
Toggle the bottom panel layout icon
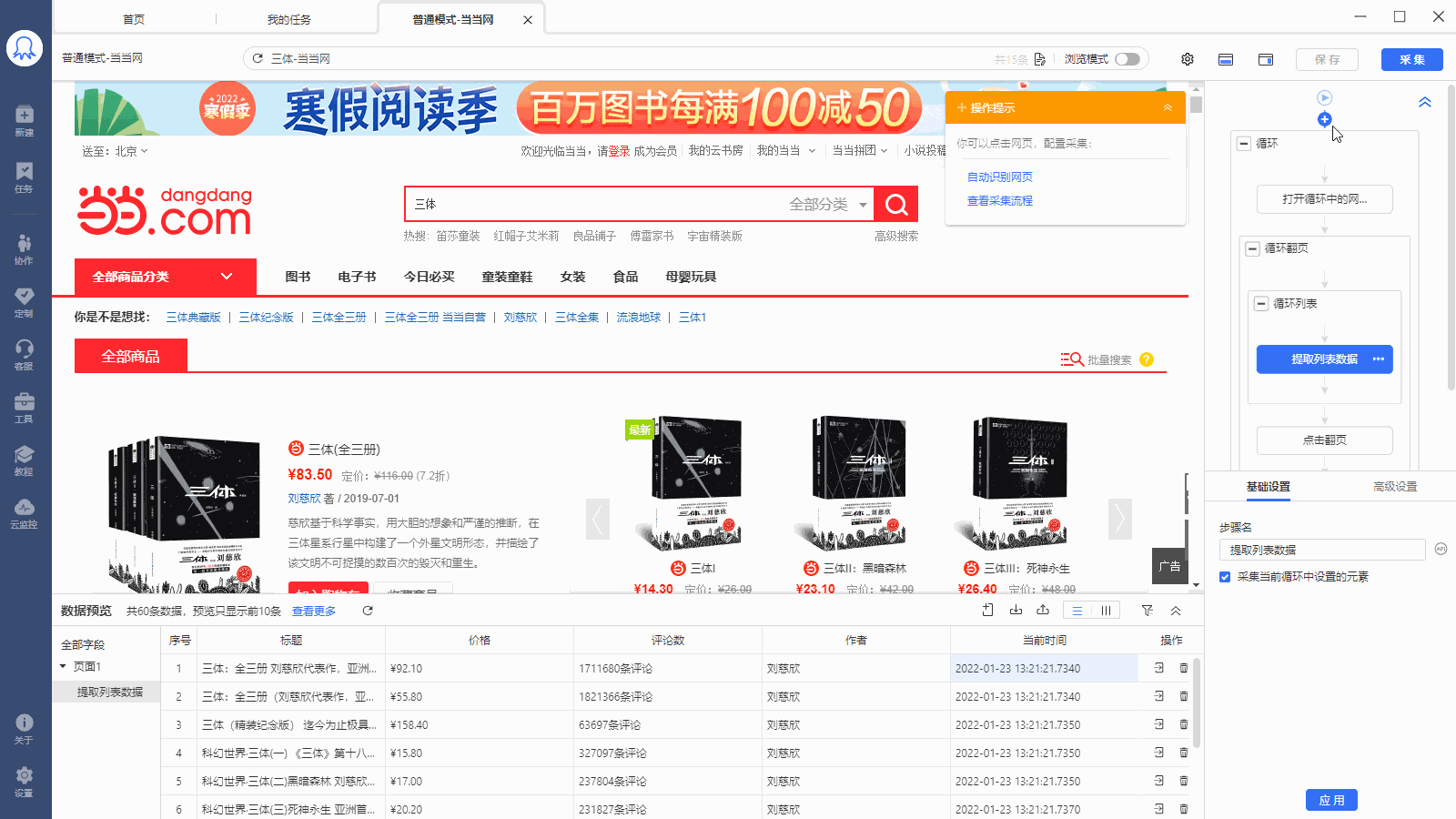pos(1226,59)
